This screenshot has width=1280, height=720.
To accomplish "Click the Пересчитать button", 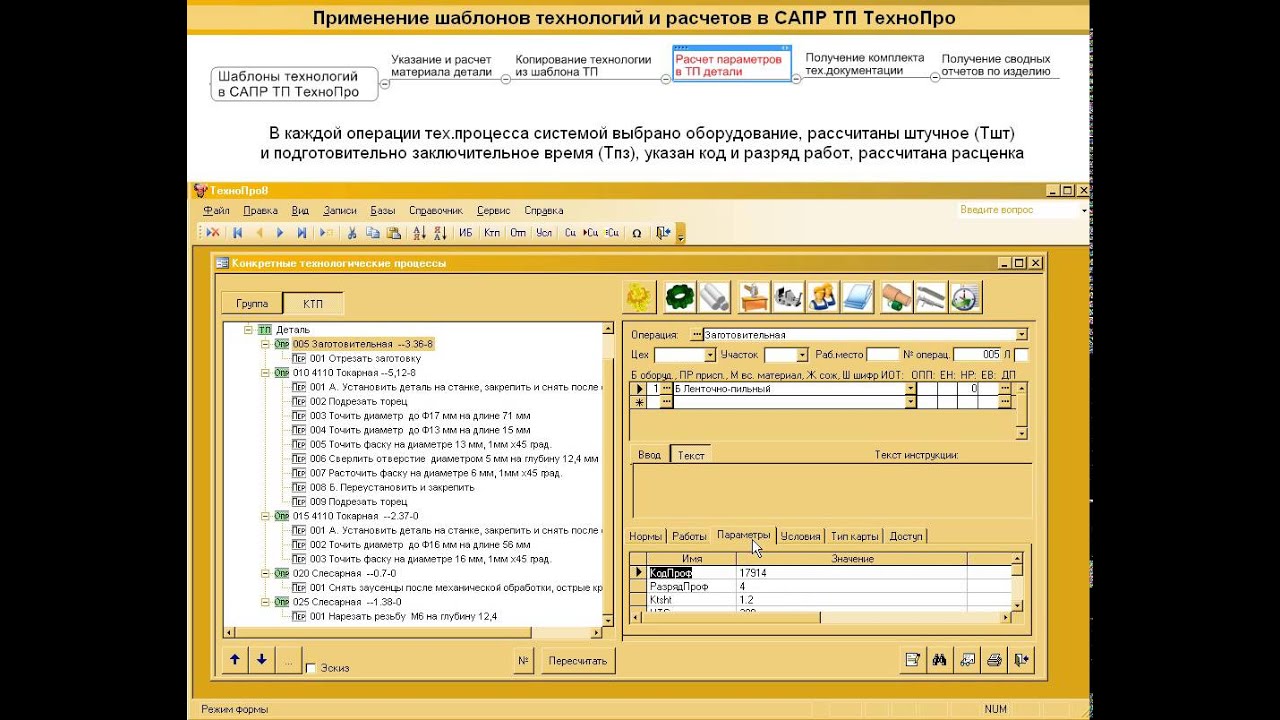I will click(578, 661).
